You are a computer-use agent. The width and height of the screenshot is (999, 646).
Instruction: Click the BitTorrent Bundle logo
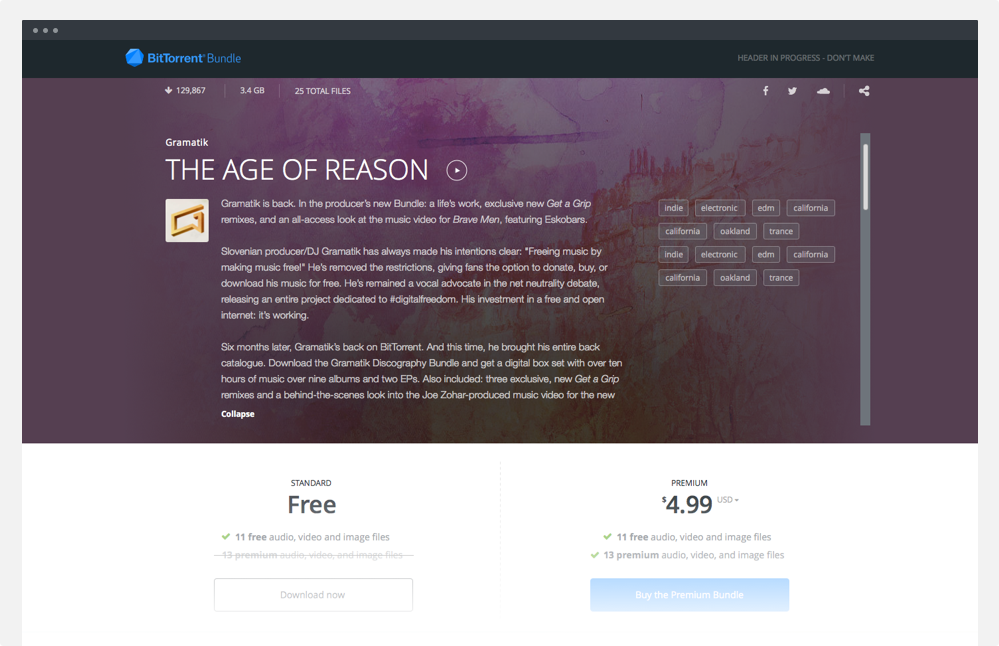(x=183, y=58)
